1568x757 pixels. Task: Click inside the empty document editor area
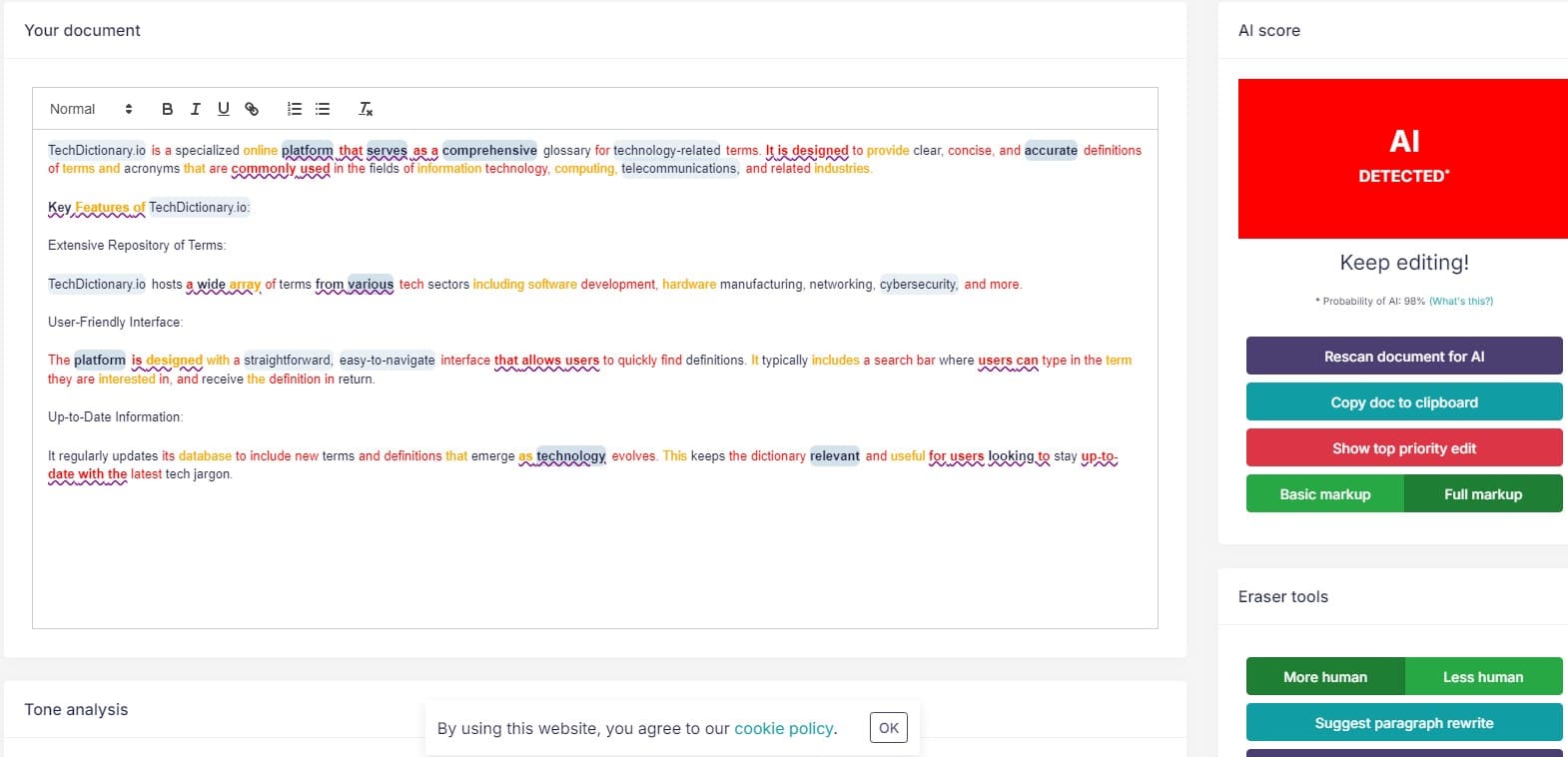[x=594, y=559]
